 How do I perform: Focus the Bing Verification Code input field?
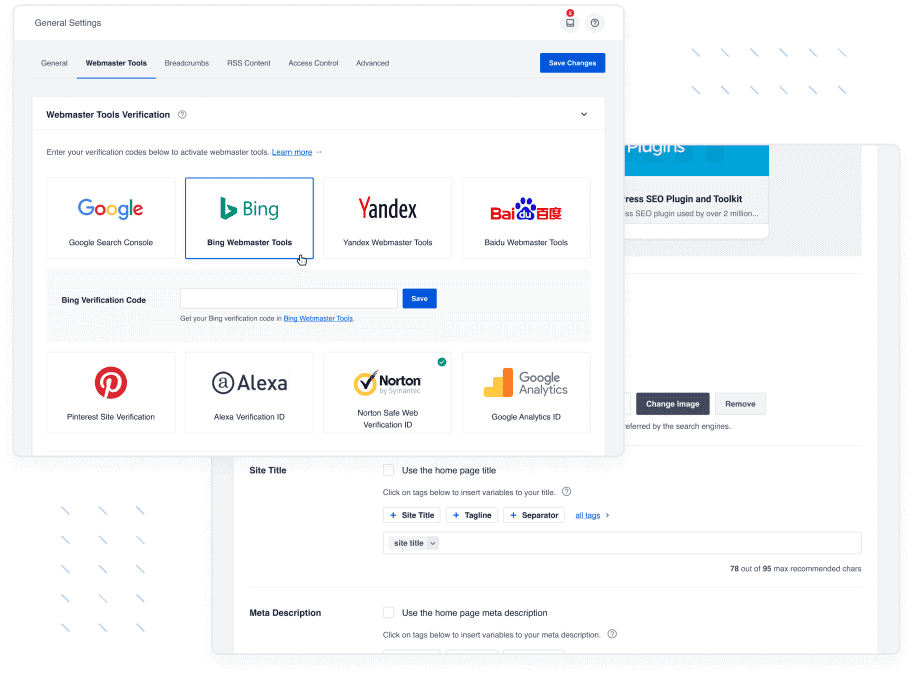(x=289, y=299)
